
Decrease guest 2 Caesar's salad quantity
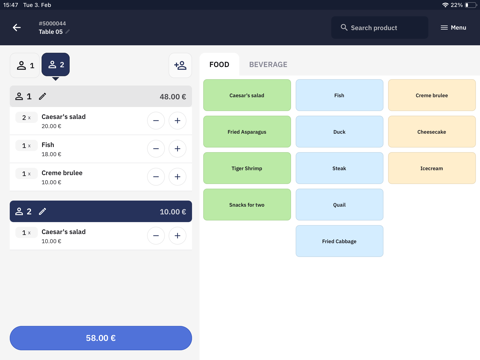156,236
